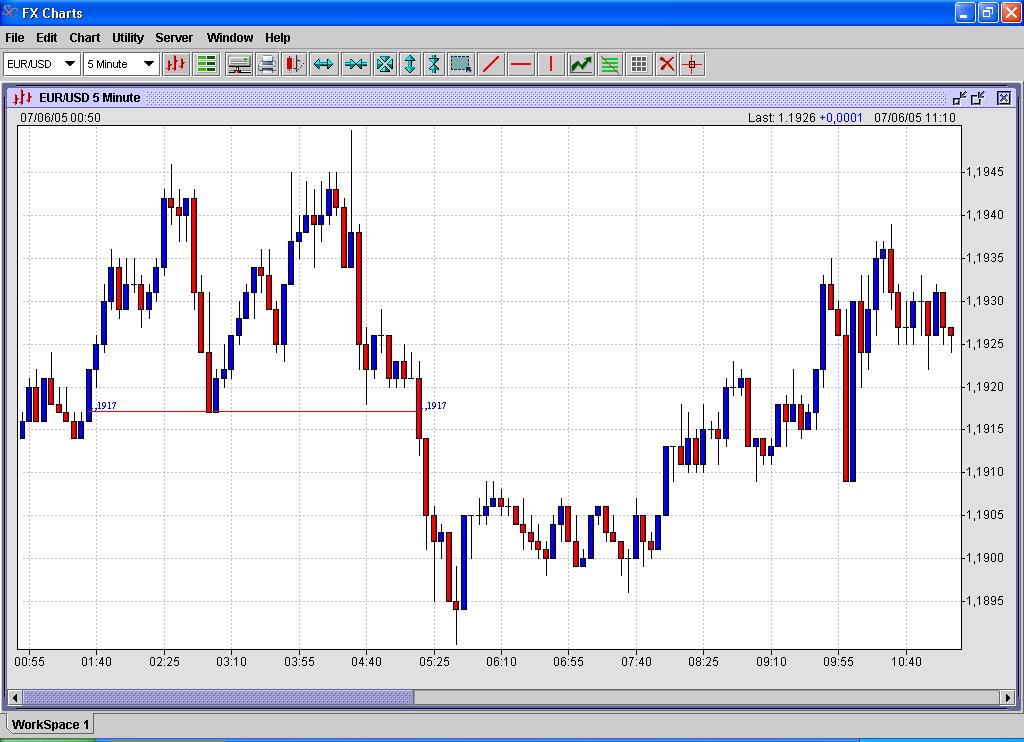The height and width of the screenshot is (742, 1024).
Task: Open the Edit menu
Action: [x=46, y=38]
